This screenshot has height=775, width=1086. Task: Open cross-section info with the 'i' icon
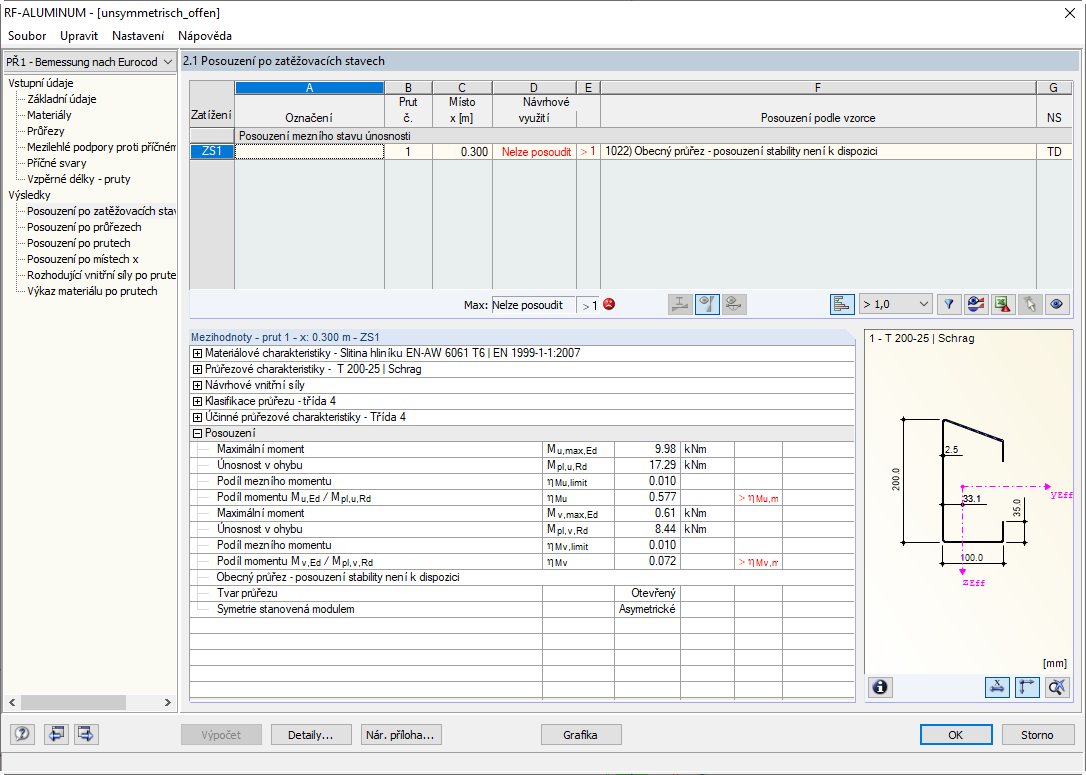[x=881, y=687]
